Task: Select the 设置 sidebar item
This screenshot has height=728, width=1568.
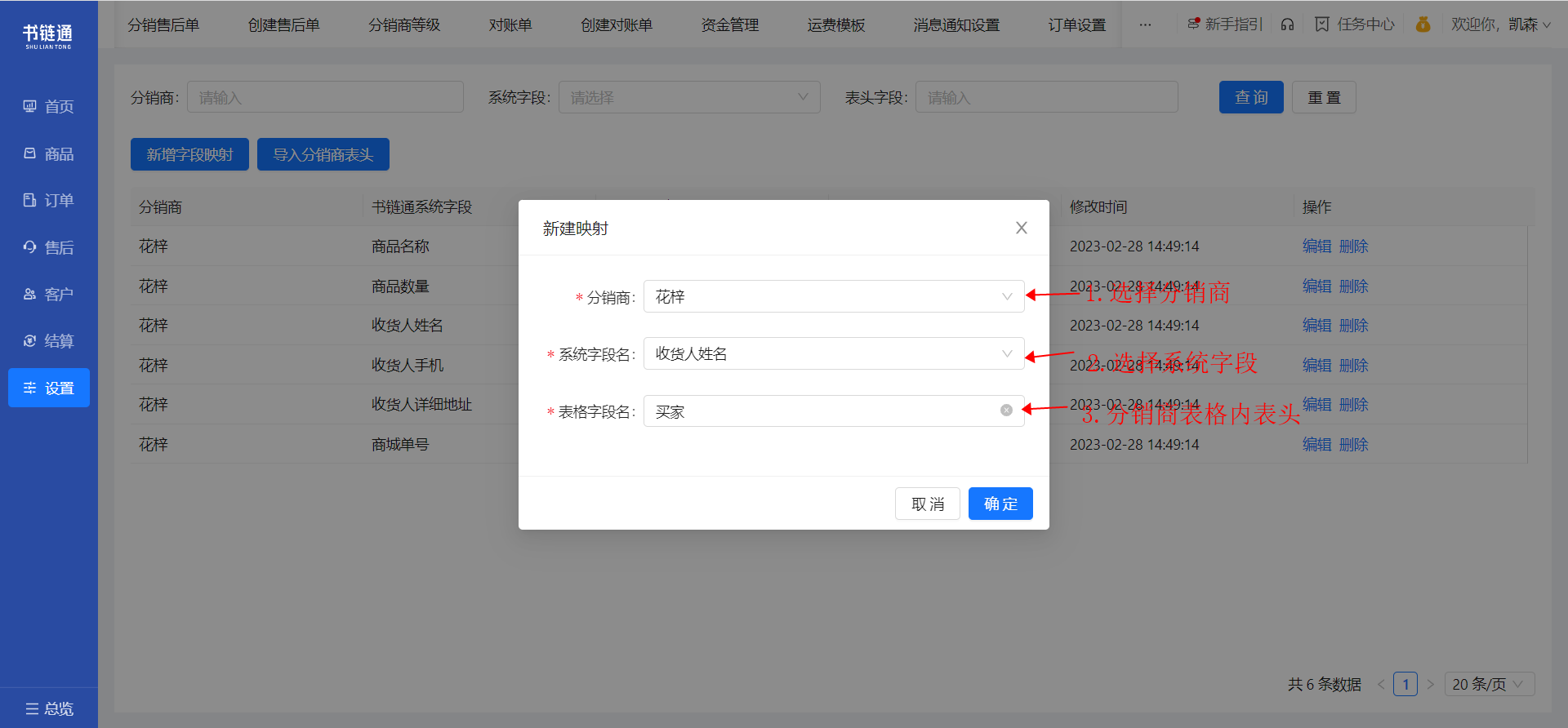Action: (49, 388)
